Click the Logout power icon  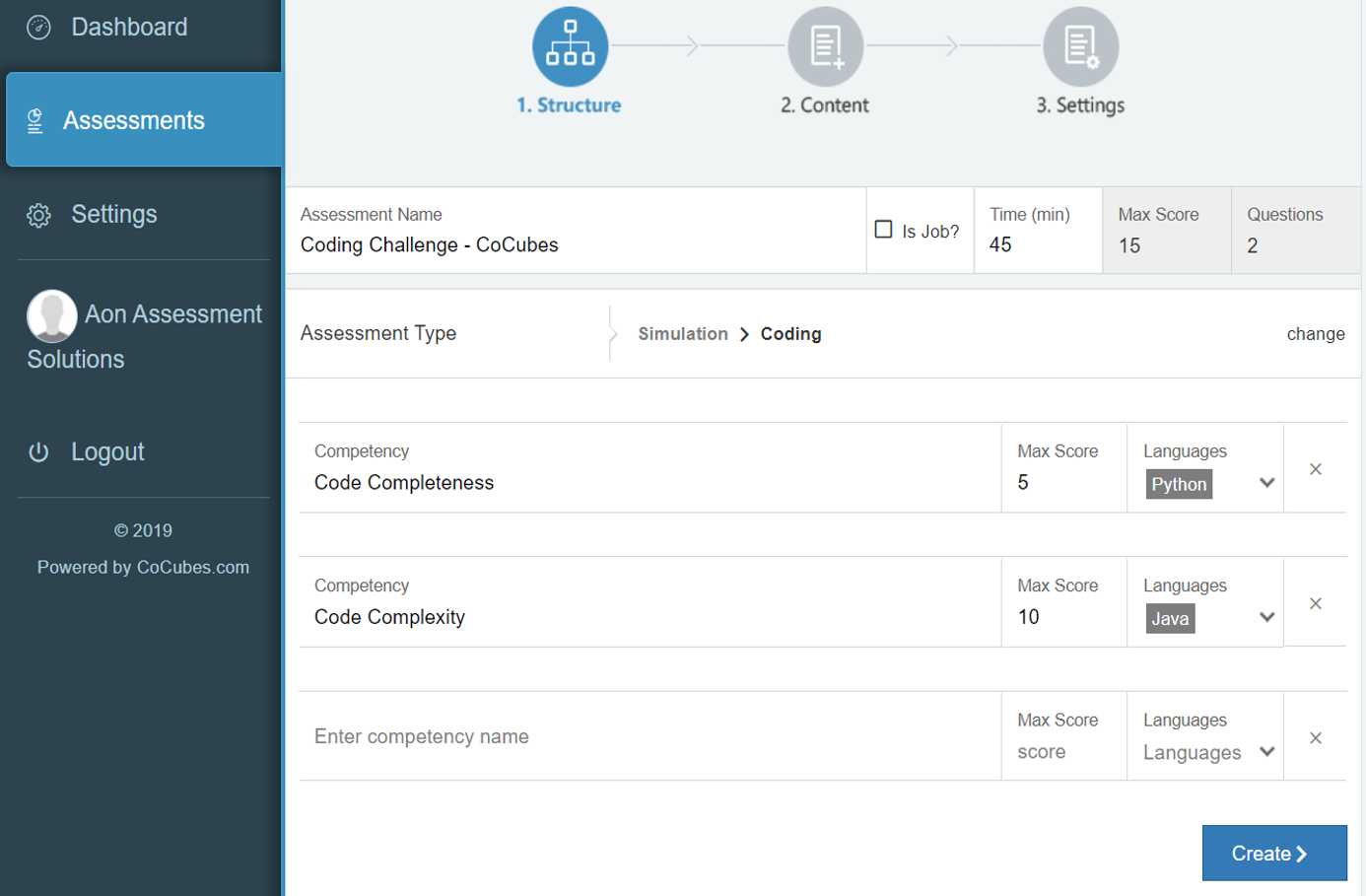(x=38, y=452)
